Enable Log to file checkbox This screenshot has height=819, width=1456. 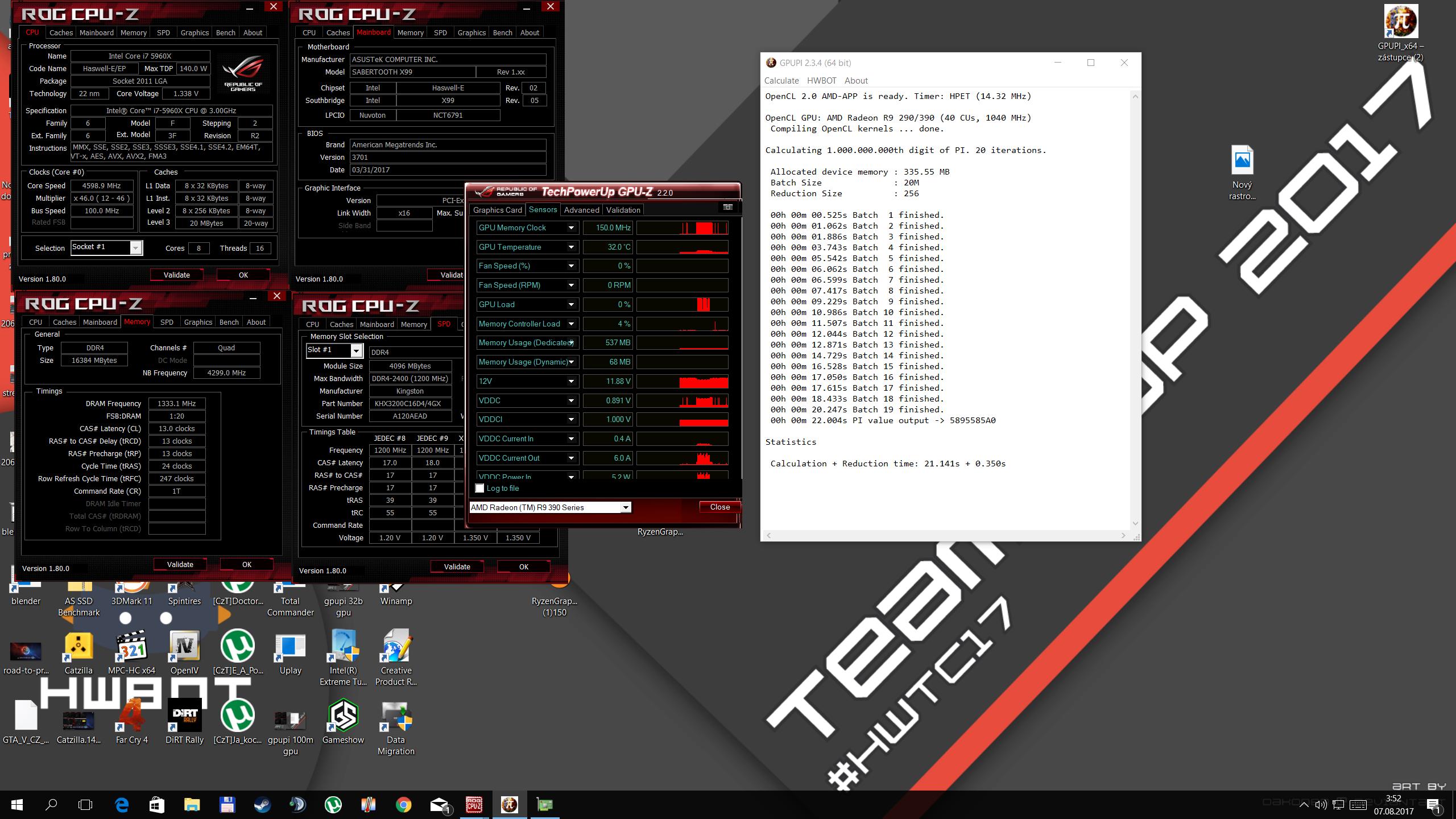(x=479, y=488)
